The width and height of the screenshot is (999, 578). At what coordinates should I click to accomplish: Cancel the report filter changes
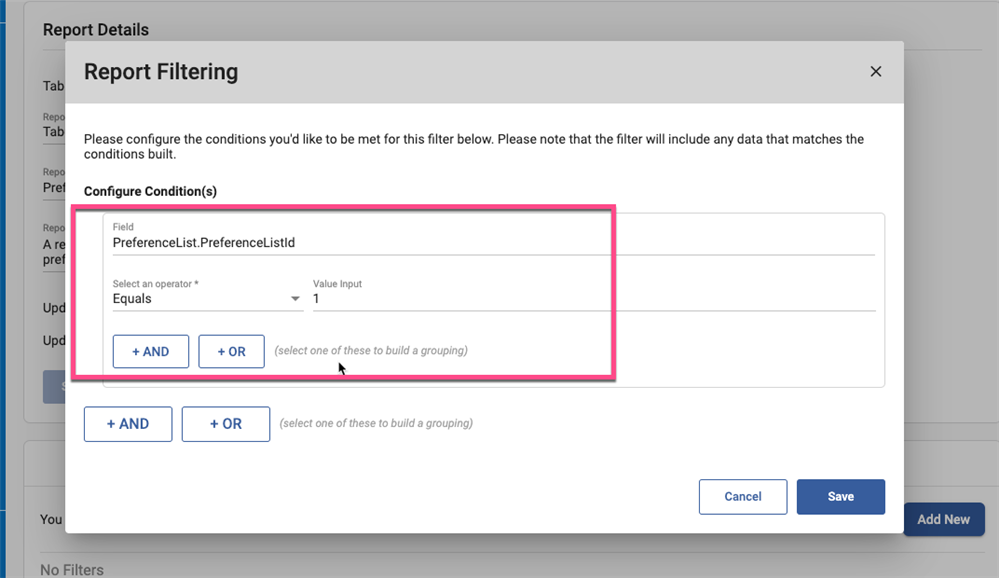(742, 497)
